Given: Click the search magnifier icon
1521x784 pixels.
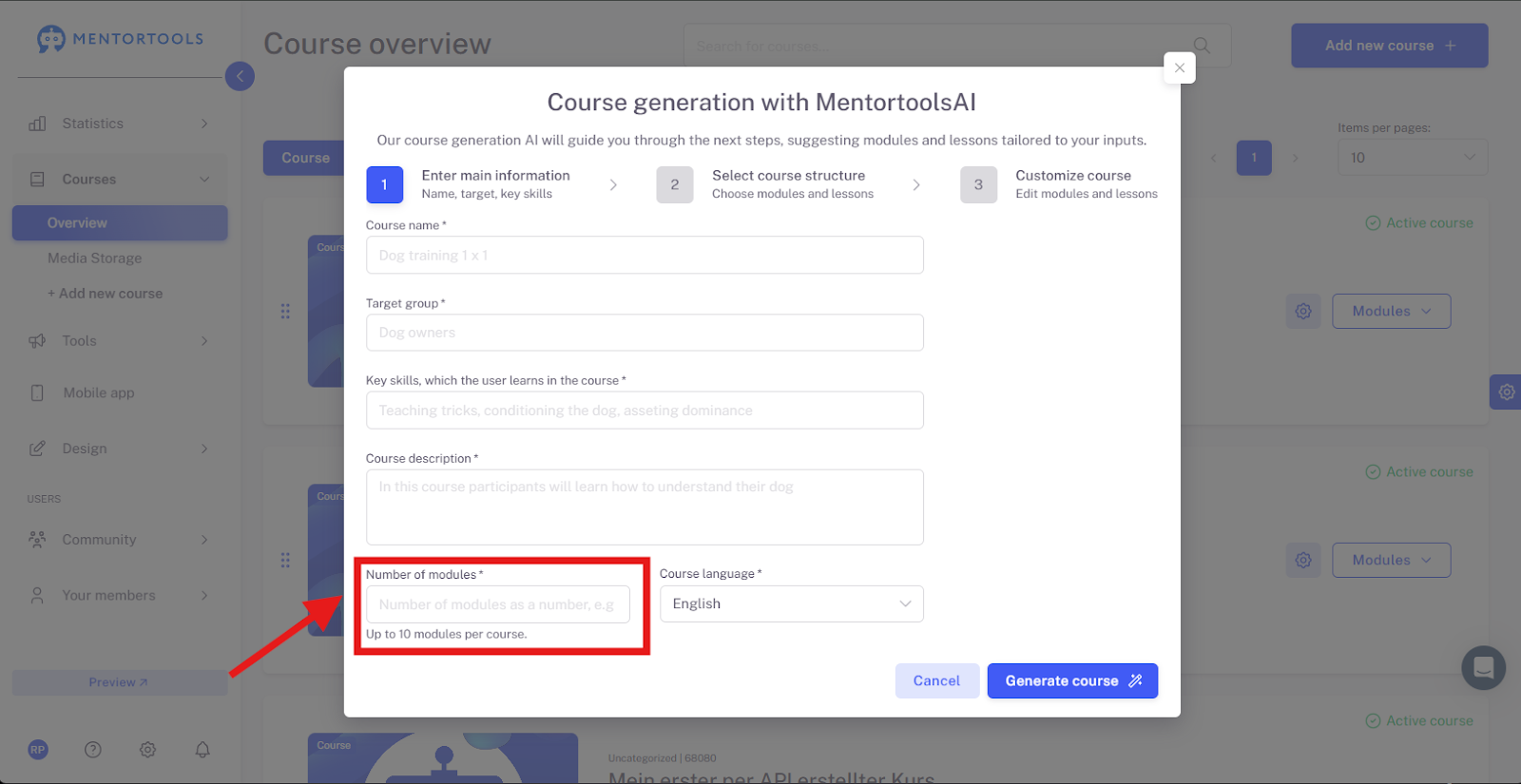Looking at the screenshot, I should pyautogui.click(x=1202, y=46).
